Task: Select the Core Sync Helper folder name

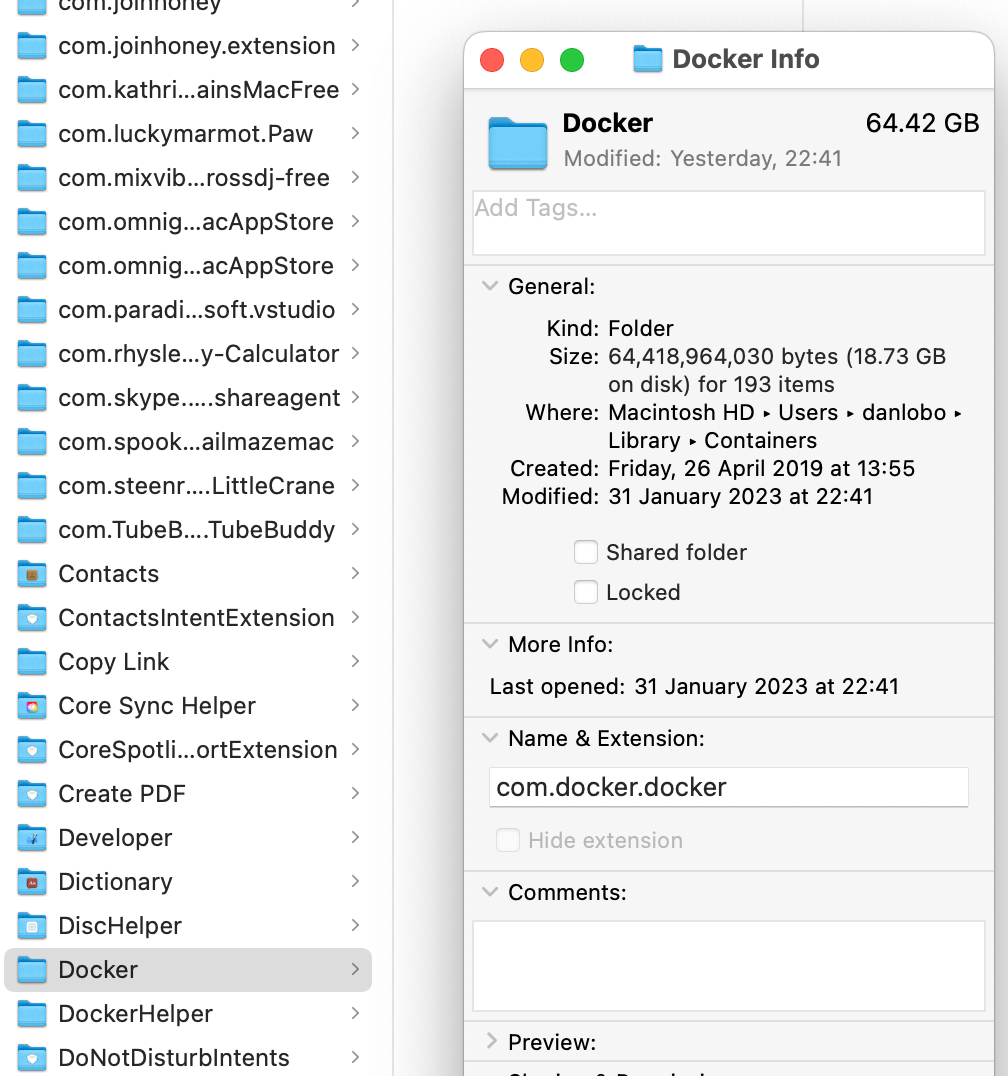Action: (x=157, y=706)
